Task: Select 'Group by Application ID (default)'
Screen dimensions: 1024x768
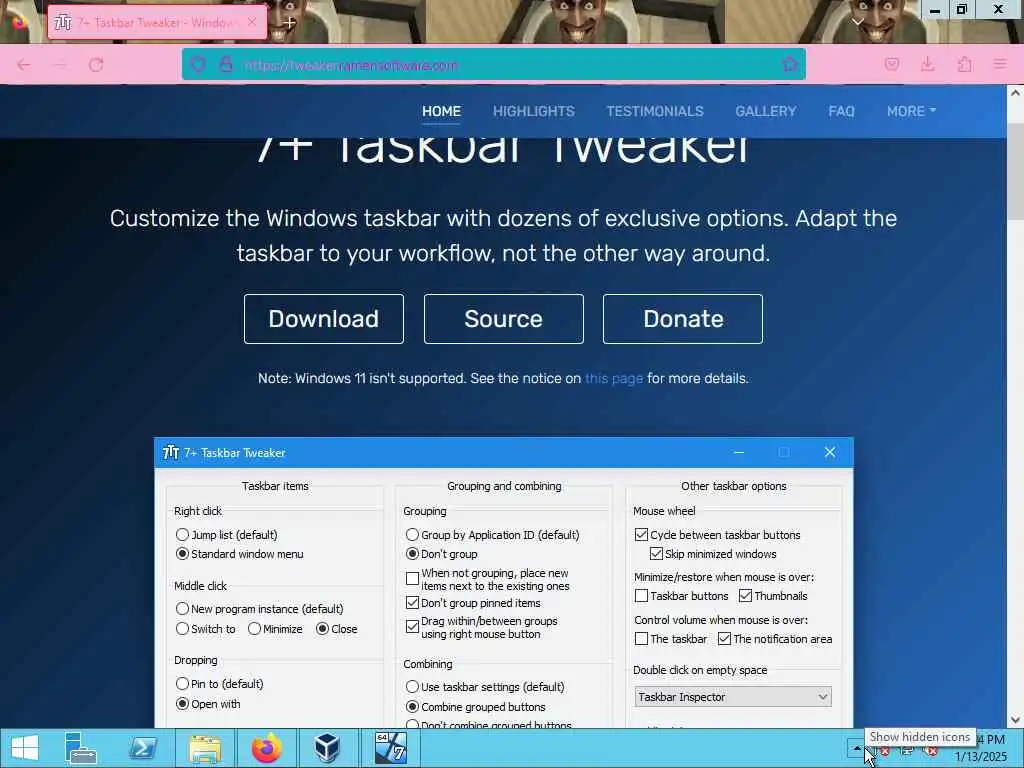Action: coord(412,535)
